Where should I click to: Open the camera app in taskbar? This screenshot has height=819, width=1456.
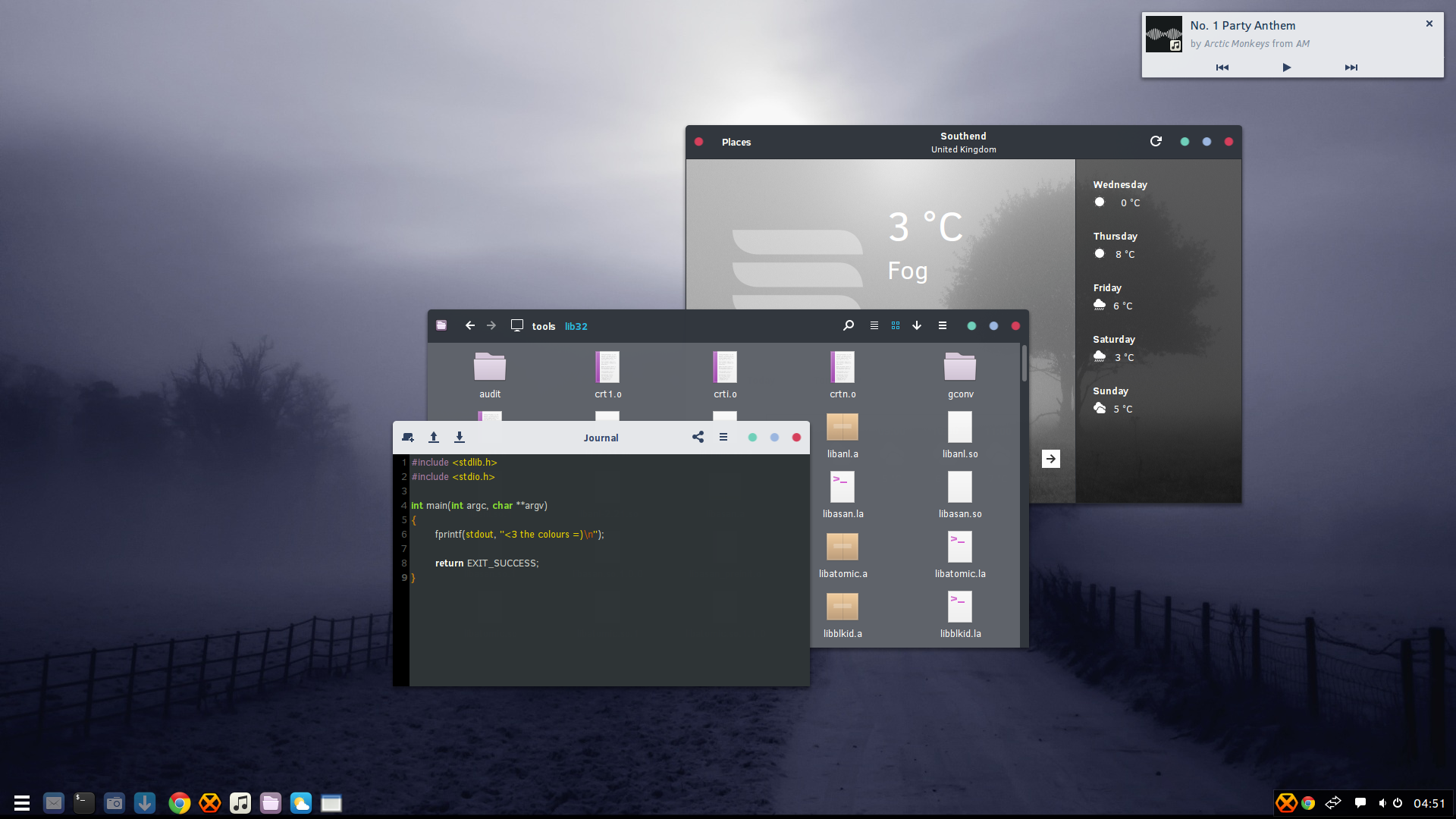click(x=115, y=803)
